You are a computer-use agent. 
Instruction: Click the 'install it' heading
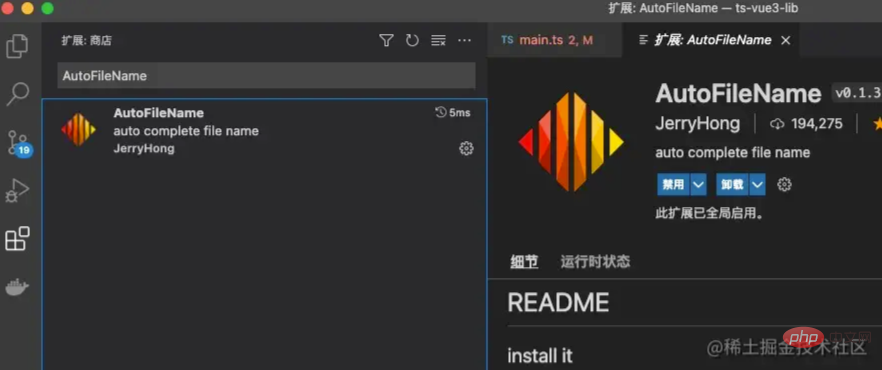click(540, 355)
